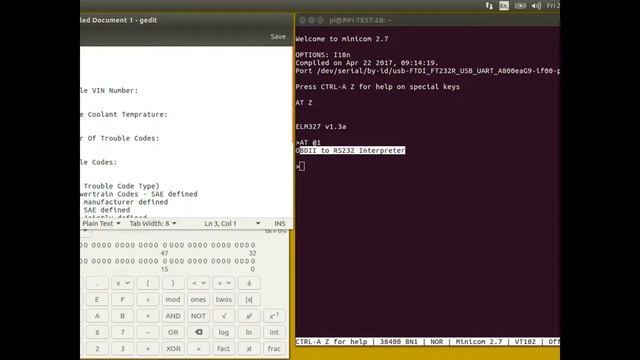
Task: Open the right shift dropdown in calculator
Action: point(224,283)
